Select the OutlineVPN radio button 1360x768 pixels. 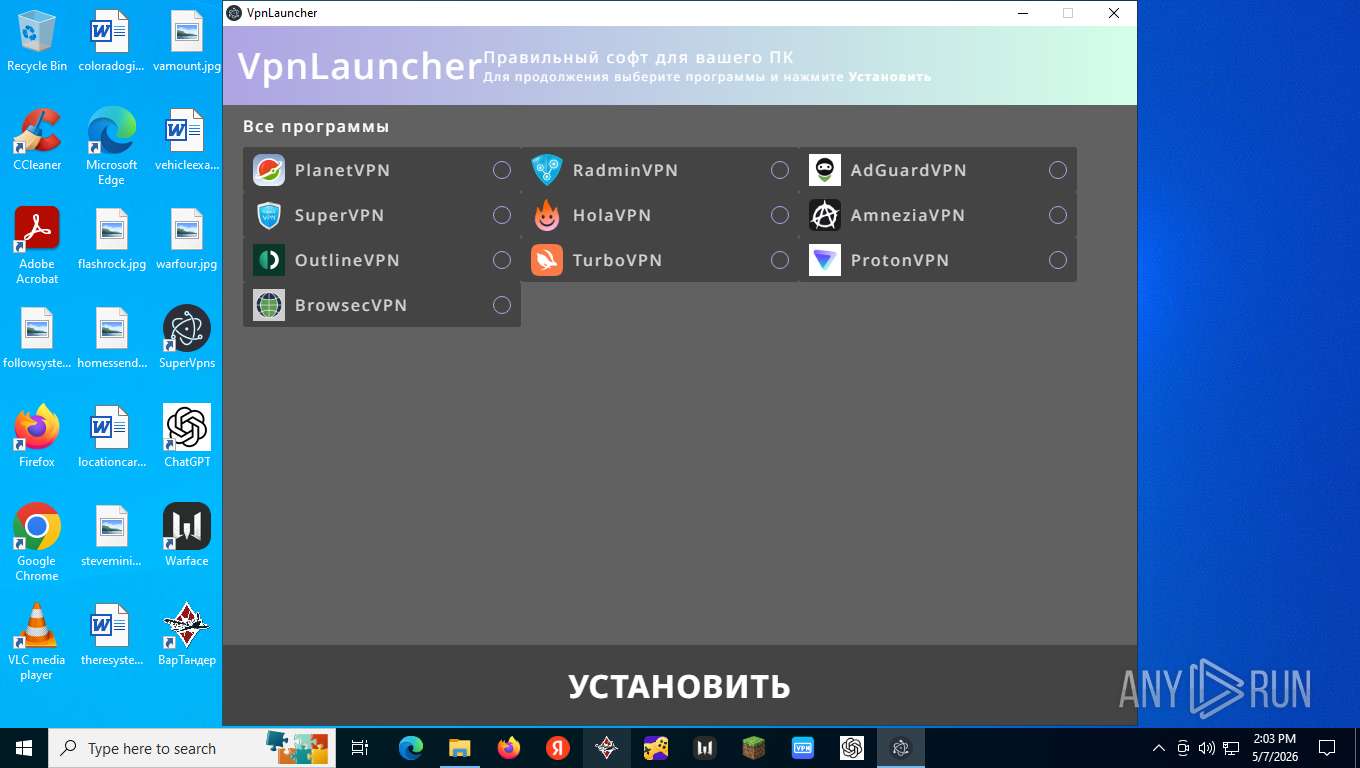point(502,260)
